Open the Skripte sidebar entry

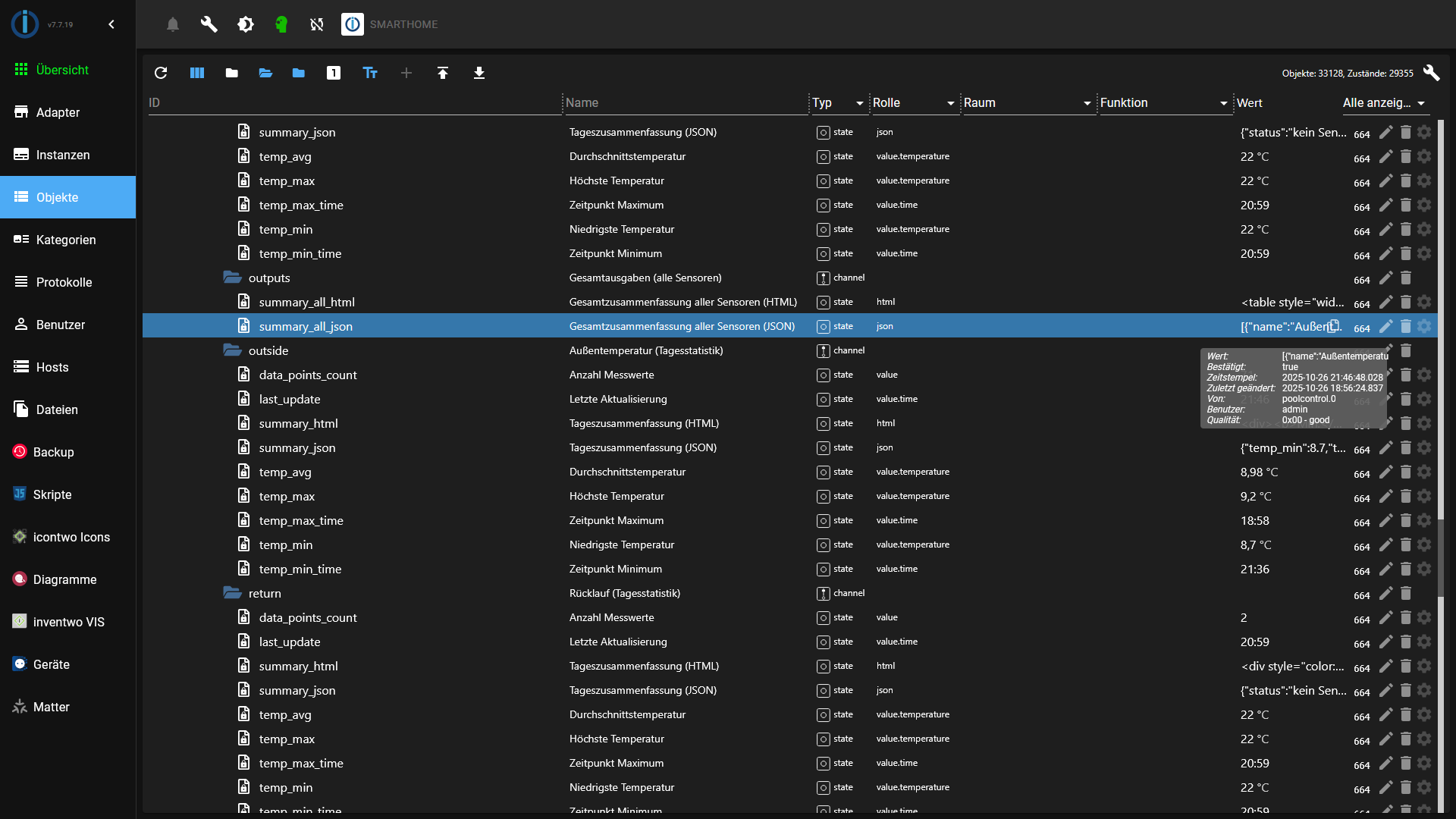point(52,494)
